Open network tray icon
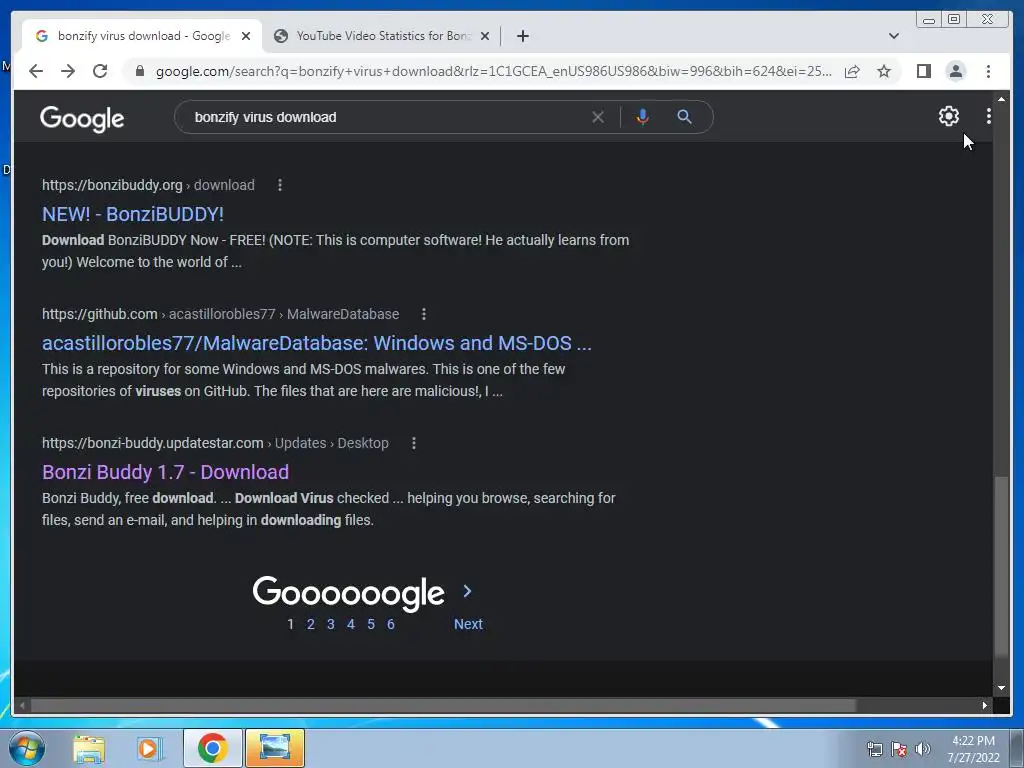 pyautogui.click(x=874, y=749)
